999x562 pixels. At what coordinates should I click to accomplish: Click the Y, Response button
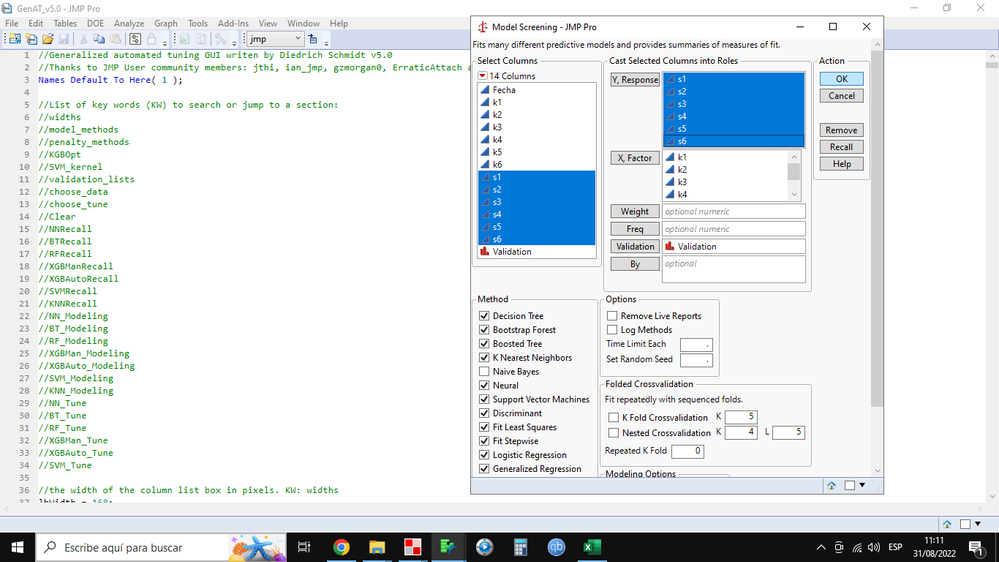[635, 80]
